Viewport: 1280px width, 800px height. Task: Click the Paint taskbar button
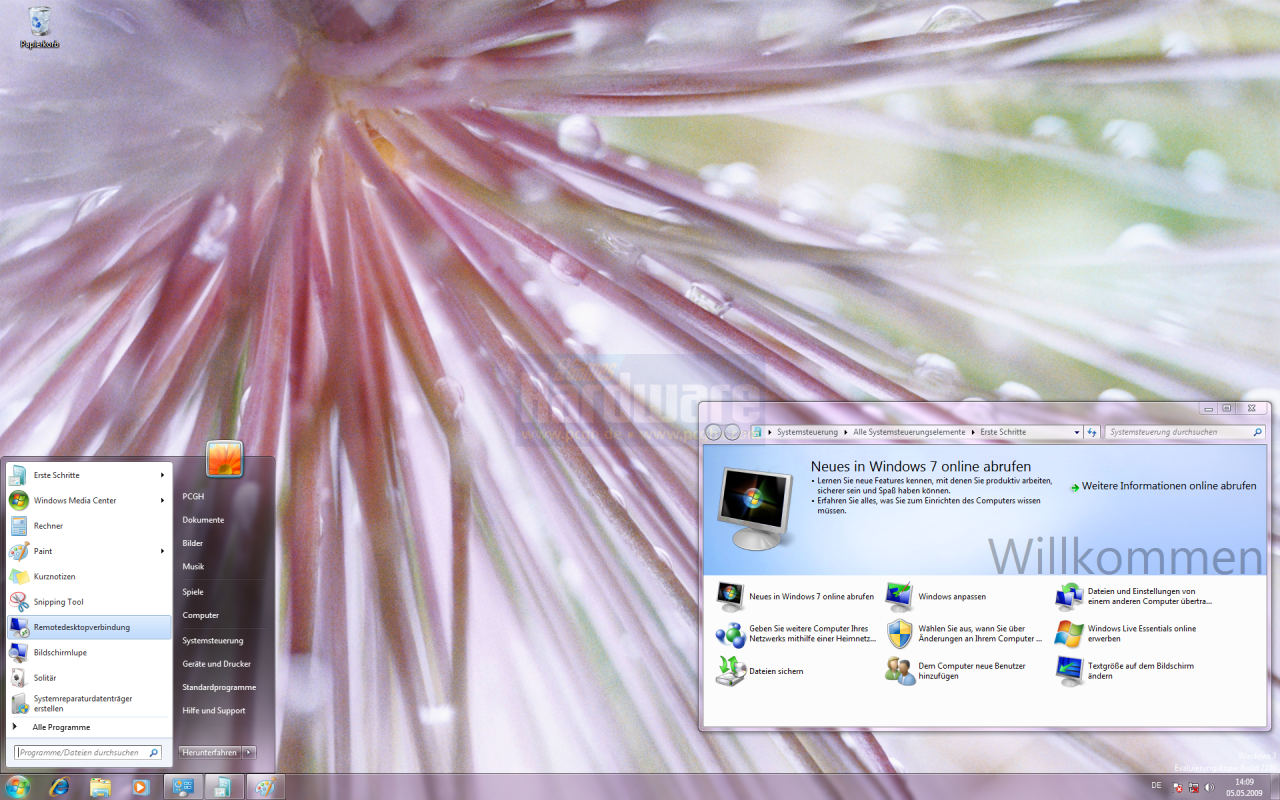(x=265, y=787)
